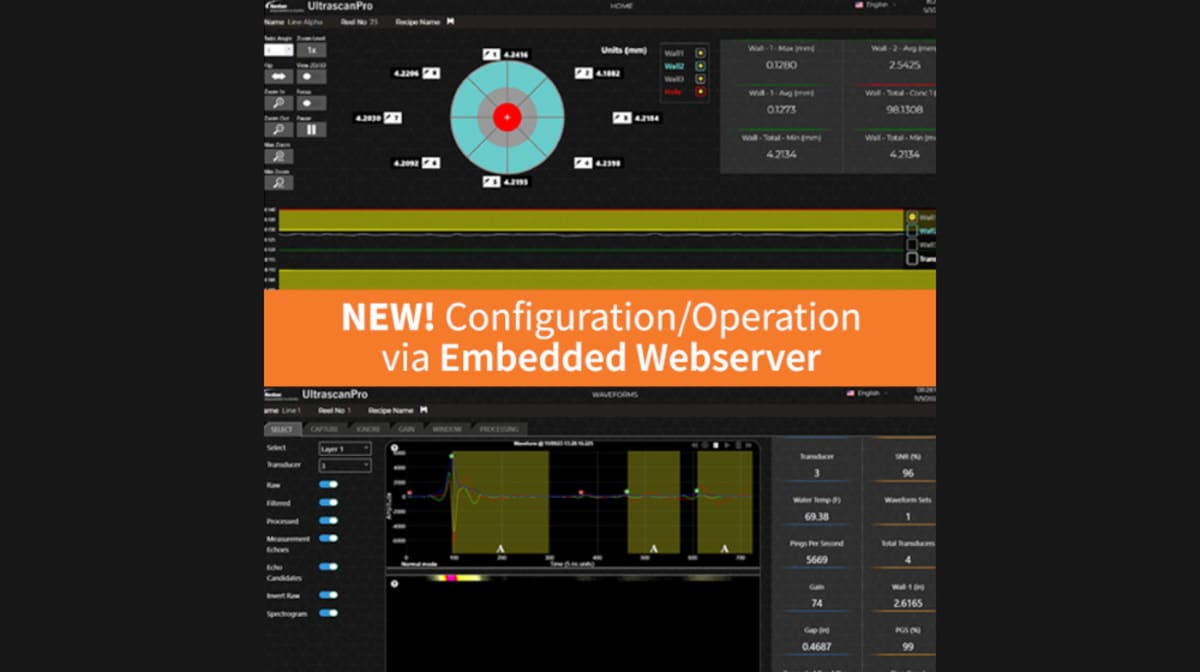Click the Rate Angle input field
This screenshot has height=672, width=1200.
click(280, 50)
